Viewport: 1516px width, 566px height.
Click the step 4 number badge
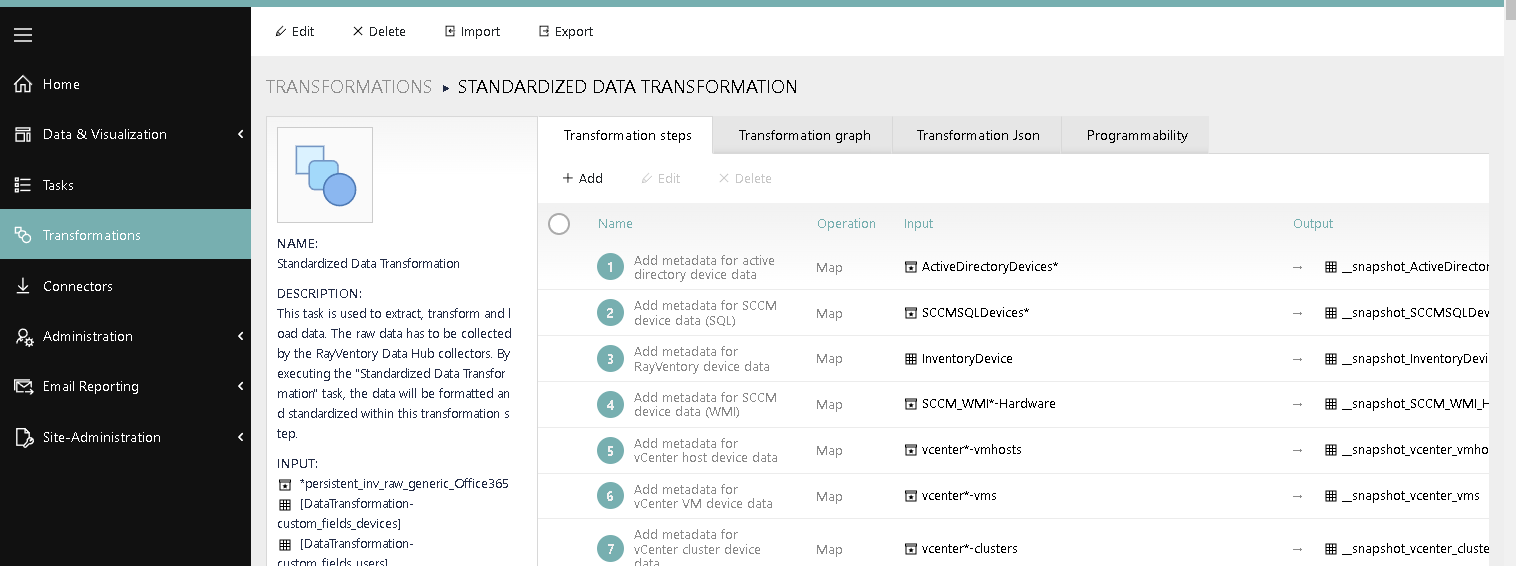[610, 405]
